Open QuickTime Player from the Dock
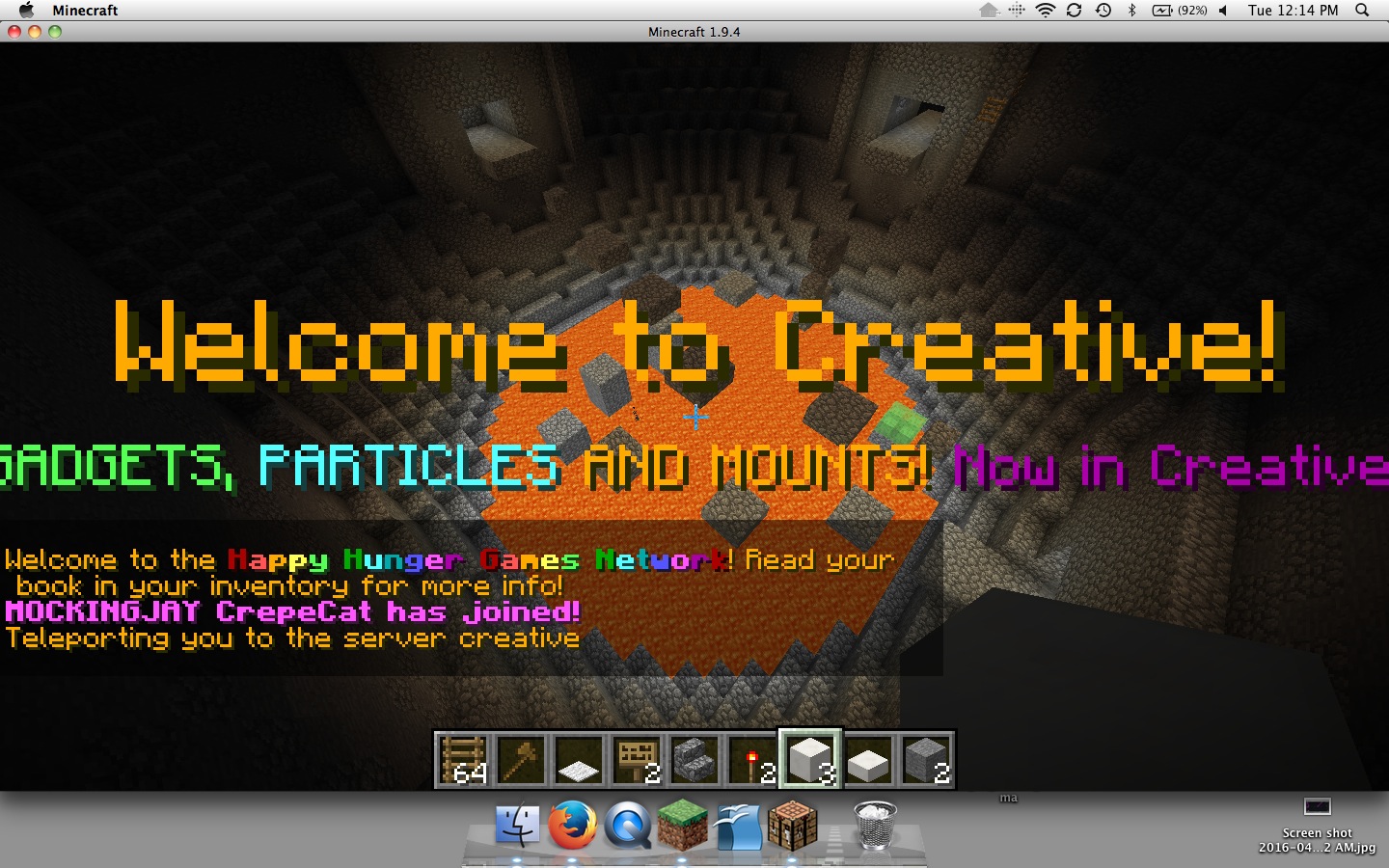 click(628, 826)
